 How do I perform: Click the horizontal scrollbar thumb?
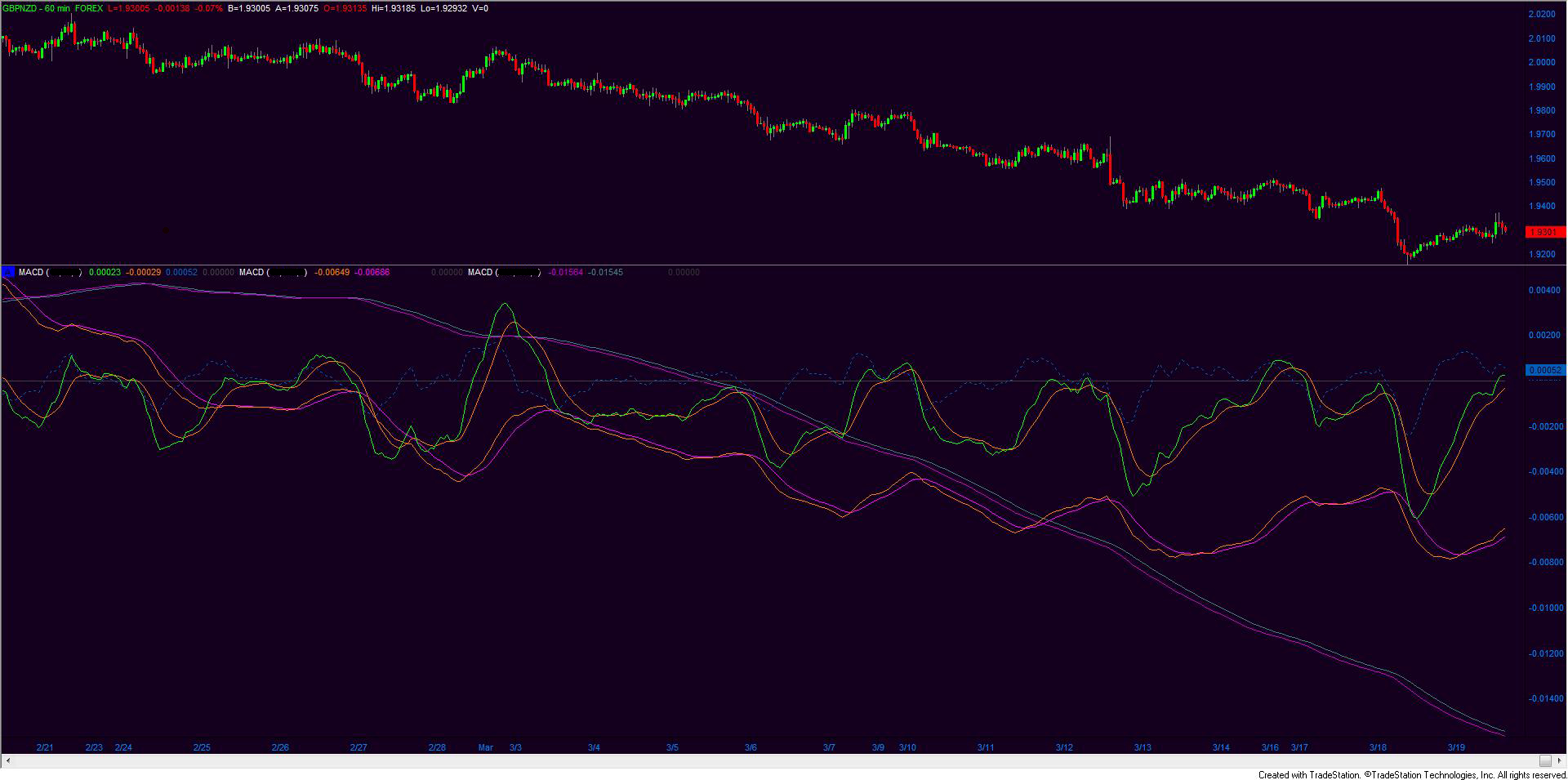pyautogui.click(x=1545, y=761)
